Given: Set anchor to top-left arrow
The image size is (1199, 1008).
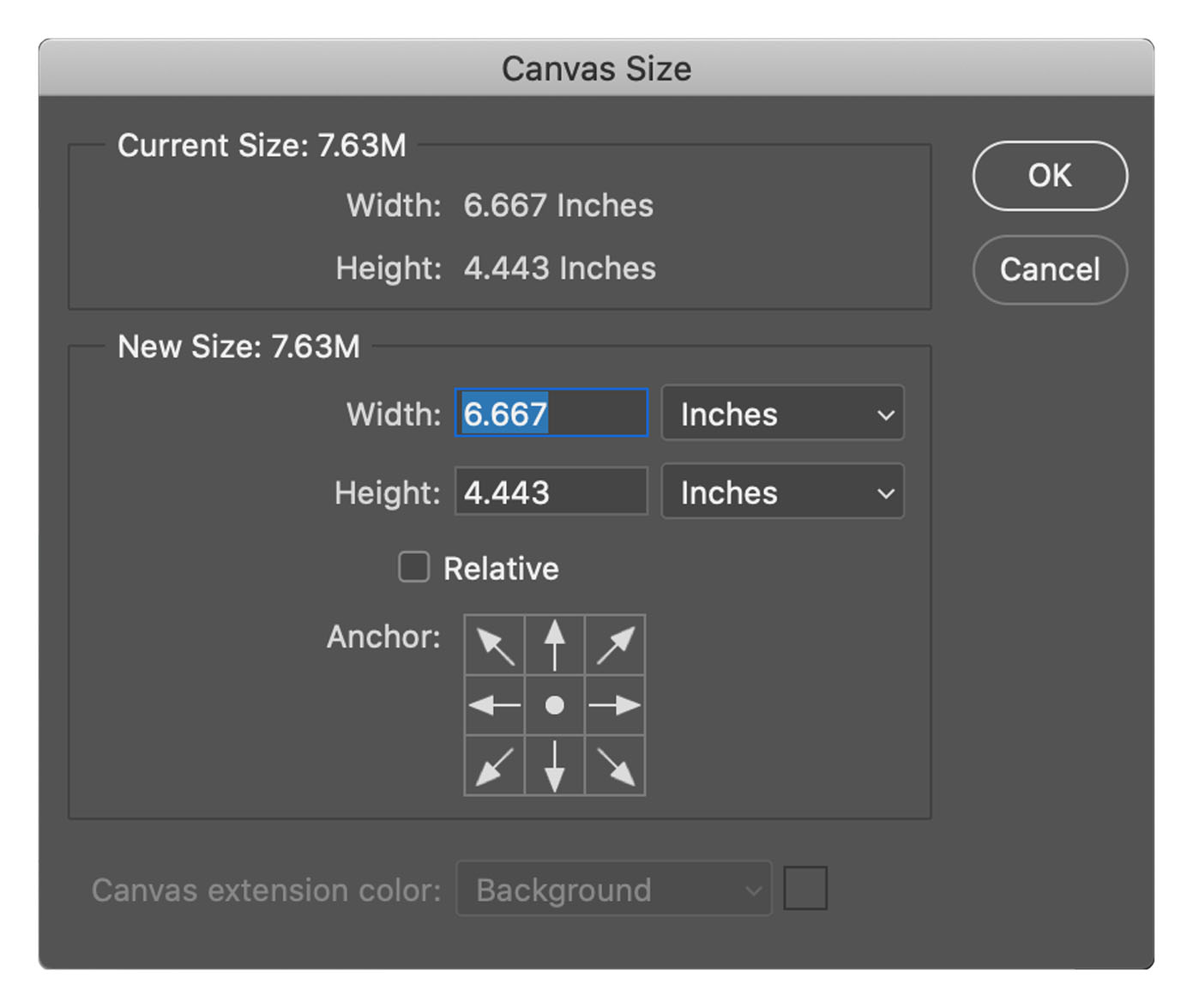Looking at the screenshot, I should (x=495, y=645).
